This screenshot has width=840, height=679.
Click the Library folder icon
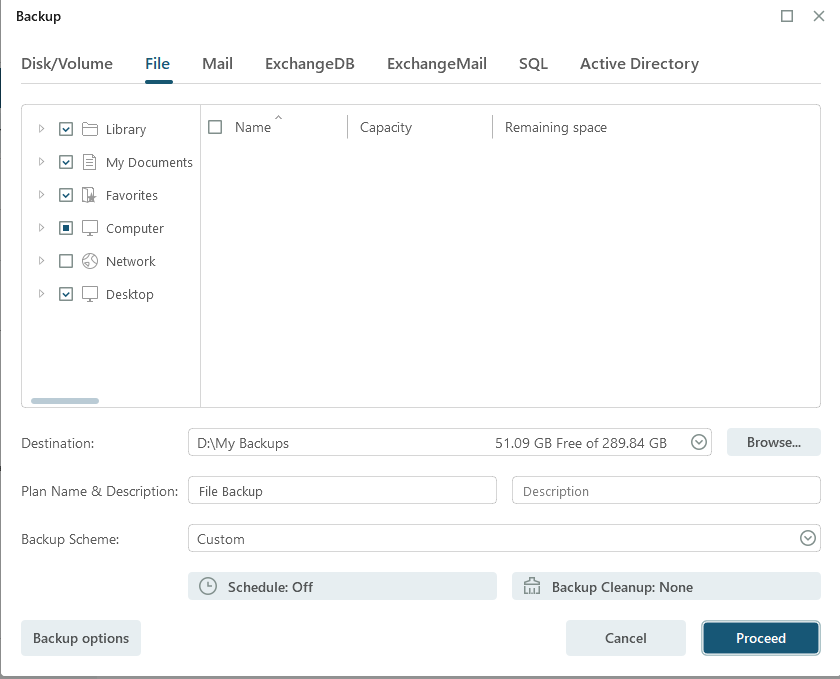click(89, 129)
